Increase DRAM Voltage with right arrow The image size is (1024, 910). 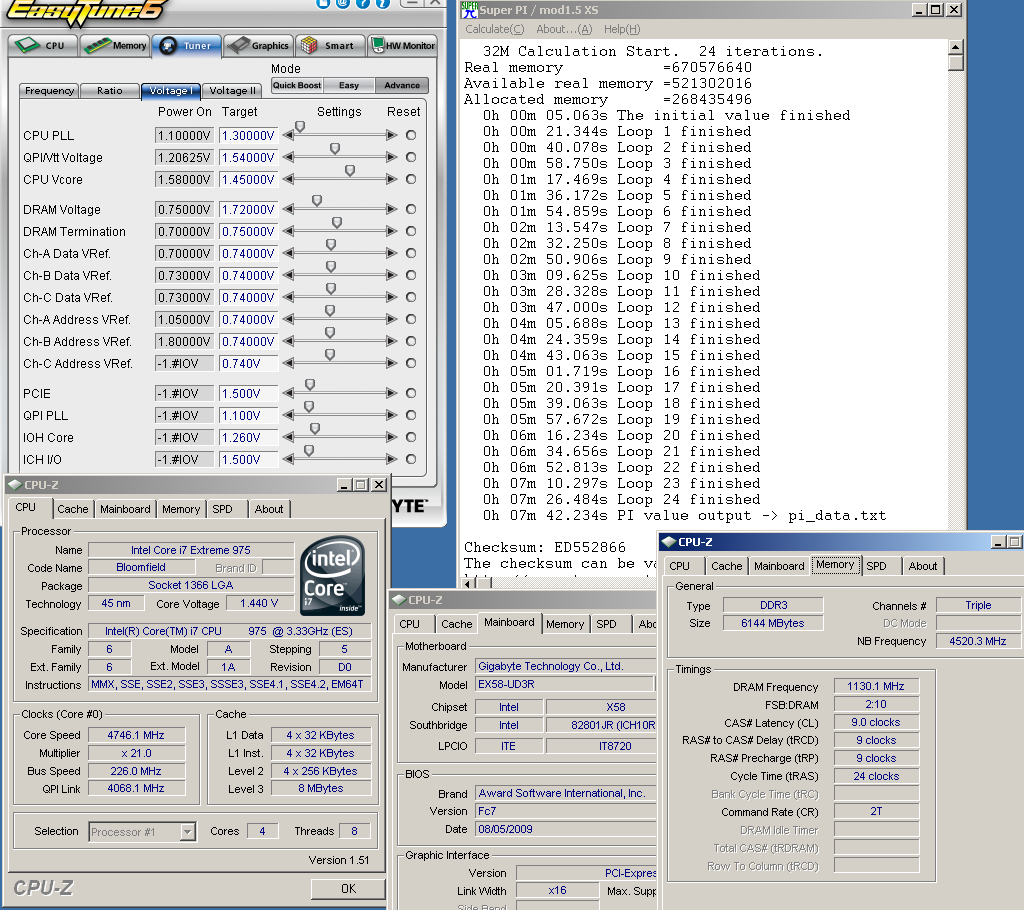pos(392,209)
